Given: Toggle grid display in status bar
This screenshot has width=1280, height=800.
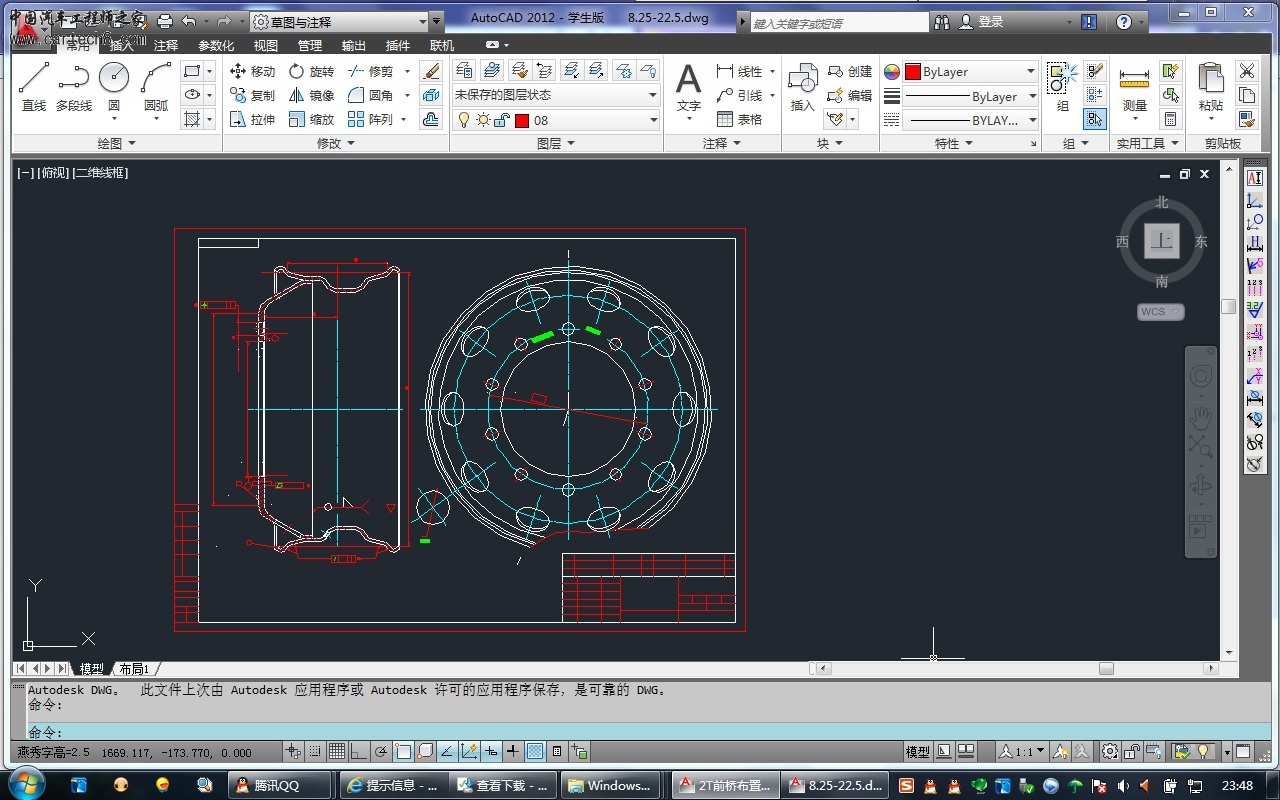Looking at the screenshot, I should pyautogui.click(x=337, y=752).
